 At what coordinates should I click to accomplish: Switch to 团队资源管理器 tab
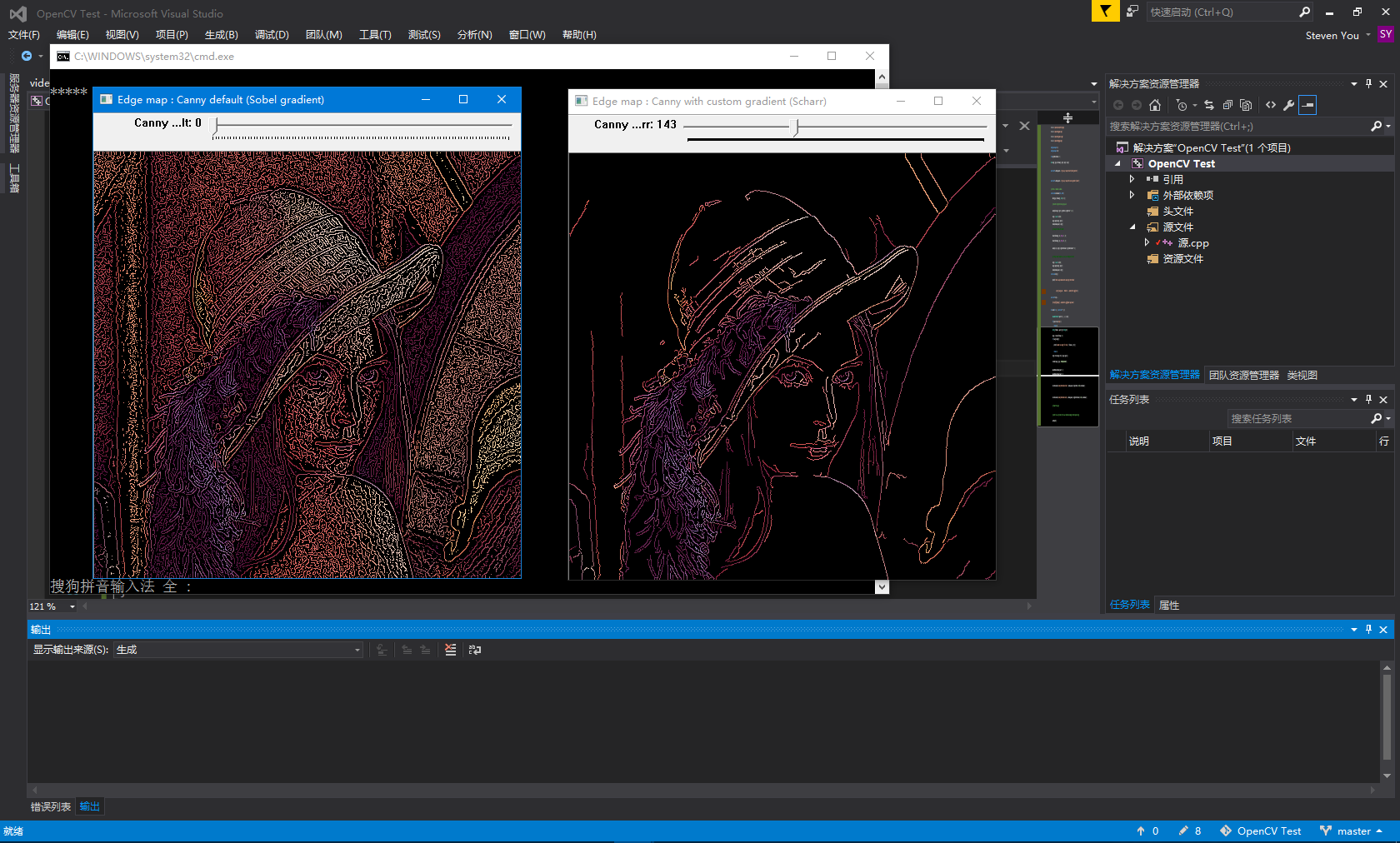tap(1244, 375)
